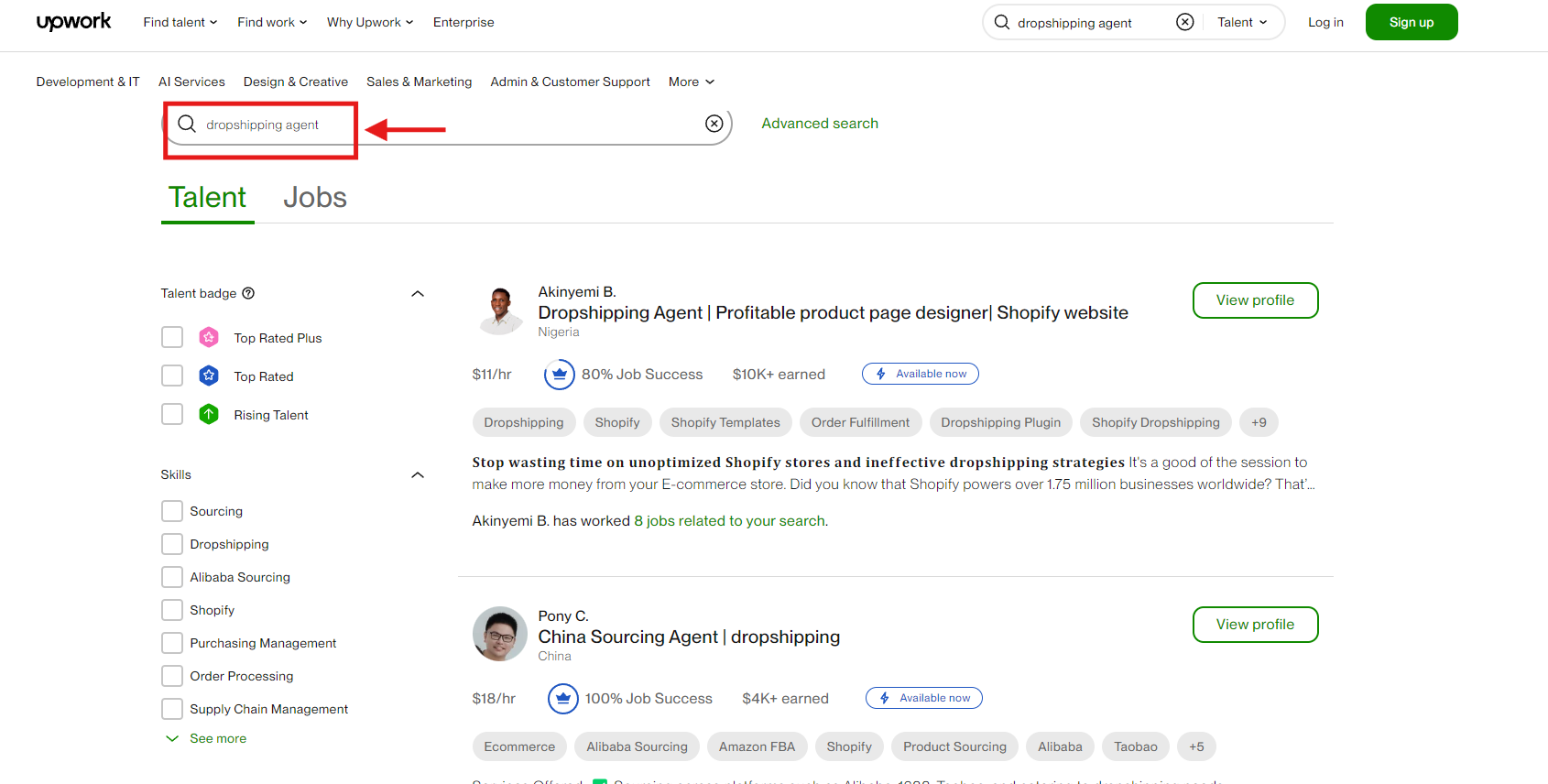This screenshot has width=1548, height=784.
Task: Open the Find work dropdown menu
Action: (x=272, y=22)
